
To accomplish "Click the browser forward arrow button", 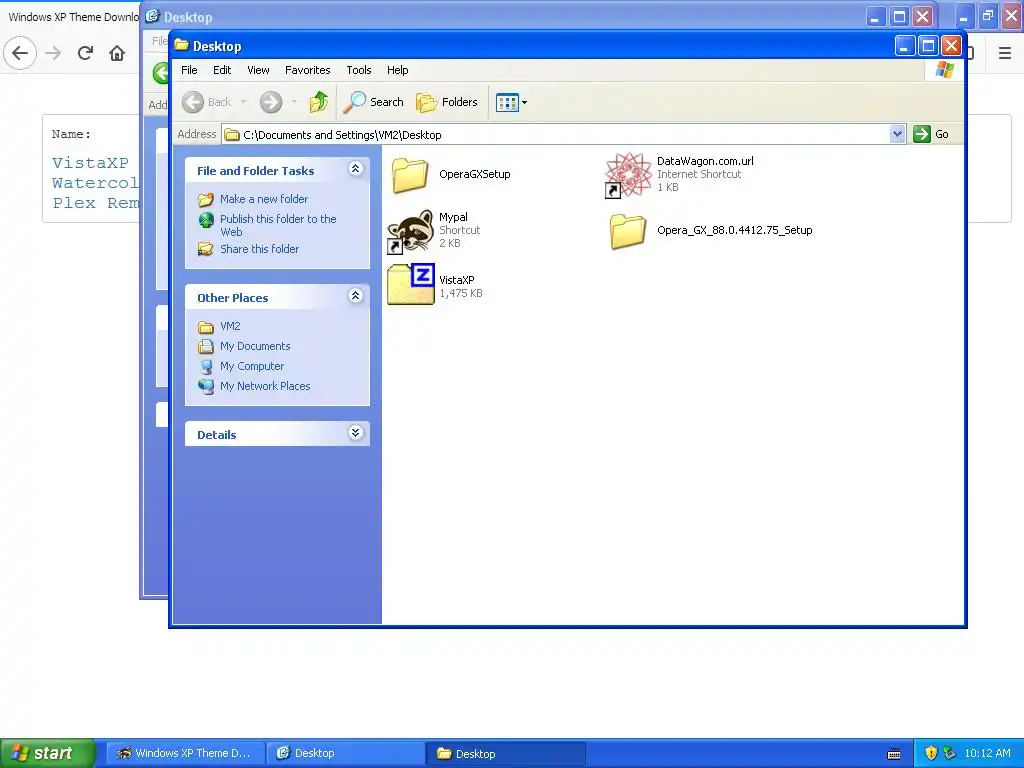I will (53, 53).
